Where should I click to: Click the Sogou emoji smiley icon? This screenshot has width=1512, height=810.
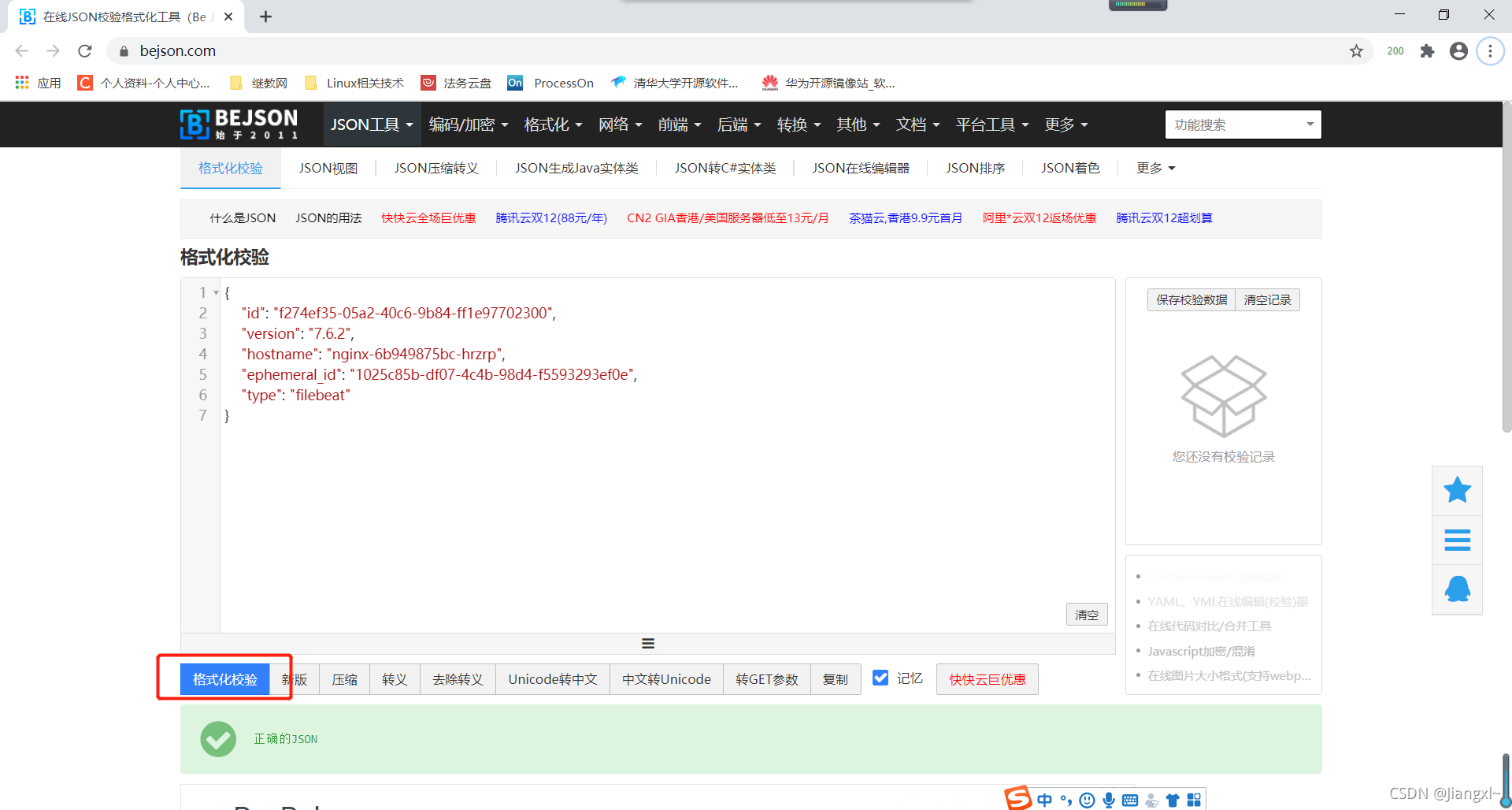(x=1087, y=801)
